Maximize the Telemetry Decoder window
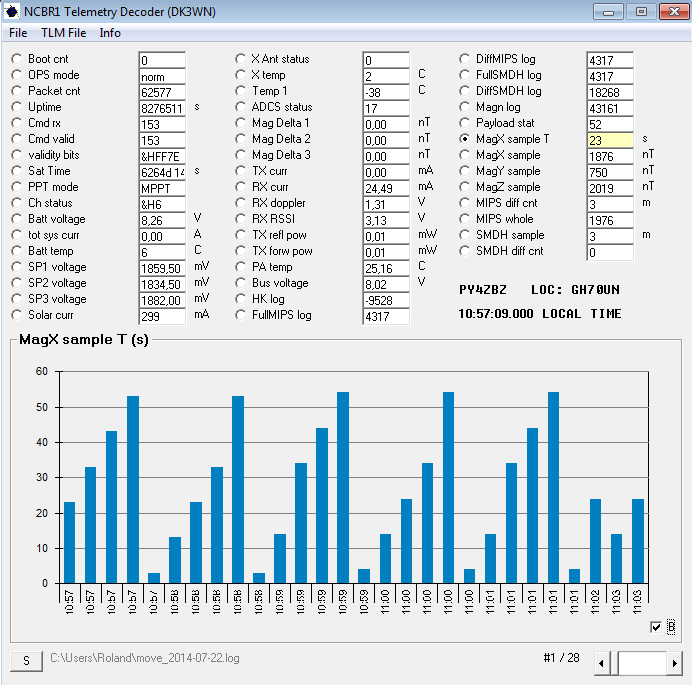The width and height of the screenshot is (692, 685). tap(641, 12)
